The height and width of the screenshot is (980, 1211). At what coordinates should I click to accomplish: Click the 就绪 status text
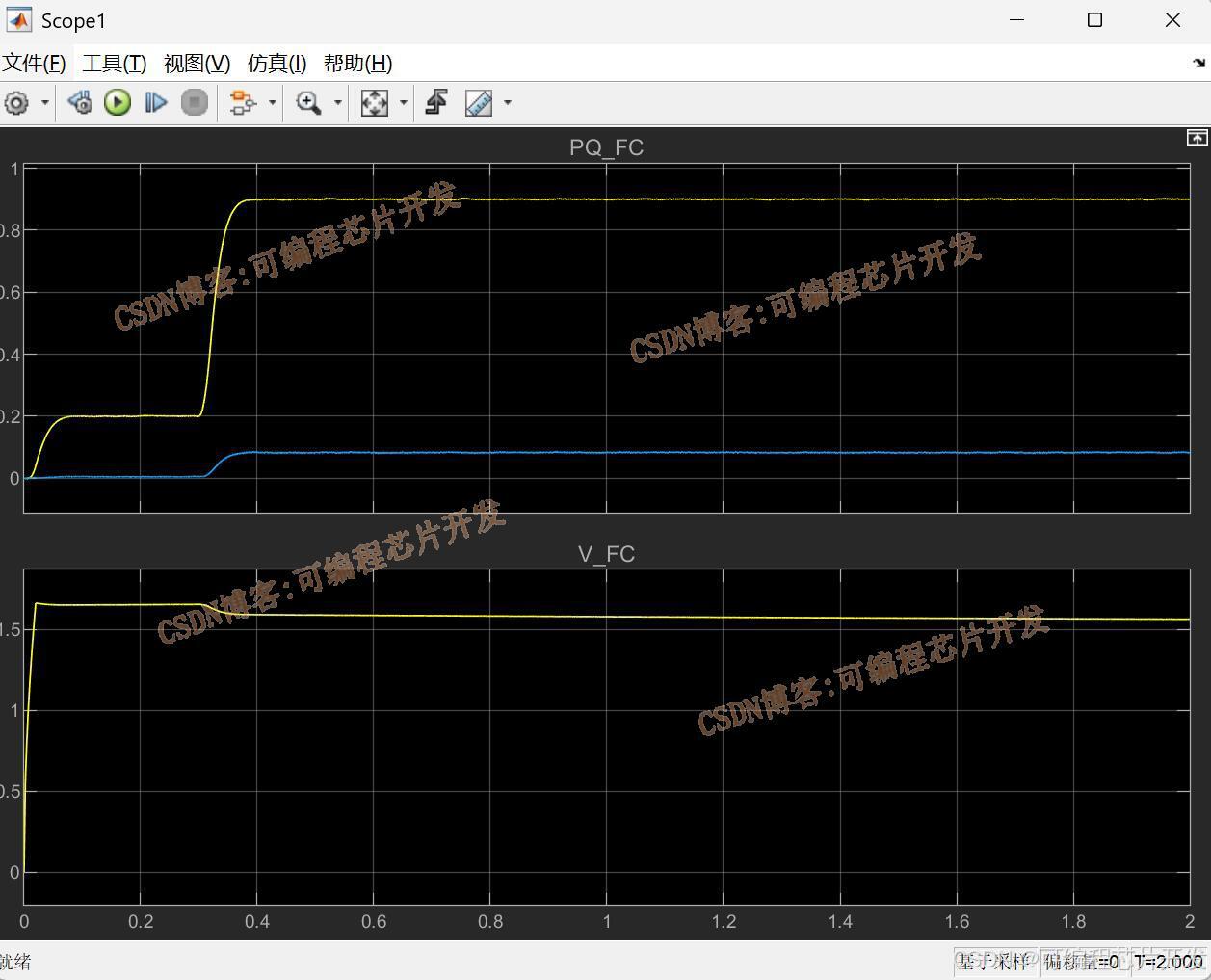[x=15, y=962]
